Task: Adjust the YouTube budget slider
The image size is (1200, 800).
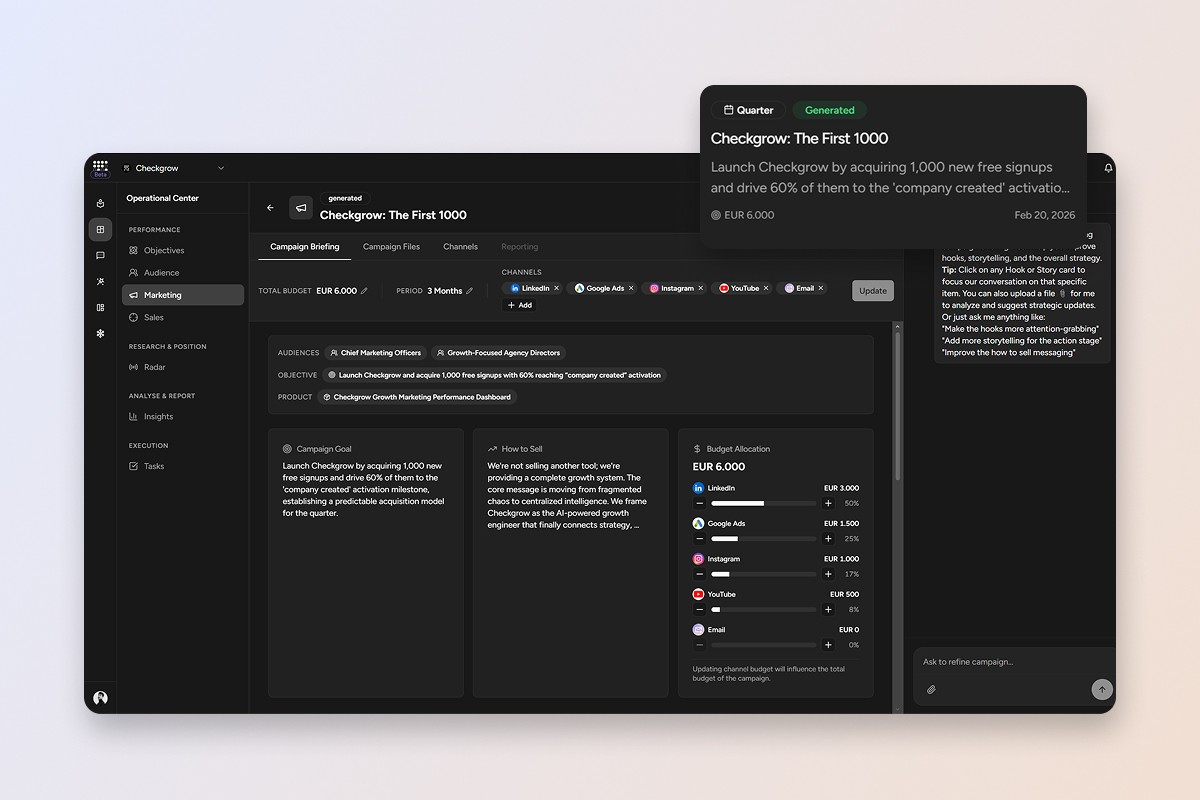Action: tap(763, 609)
